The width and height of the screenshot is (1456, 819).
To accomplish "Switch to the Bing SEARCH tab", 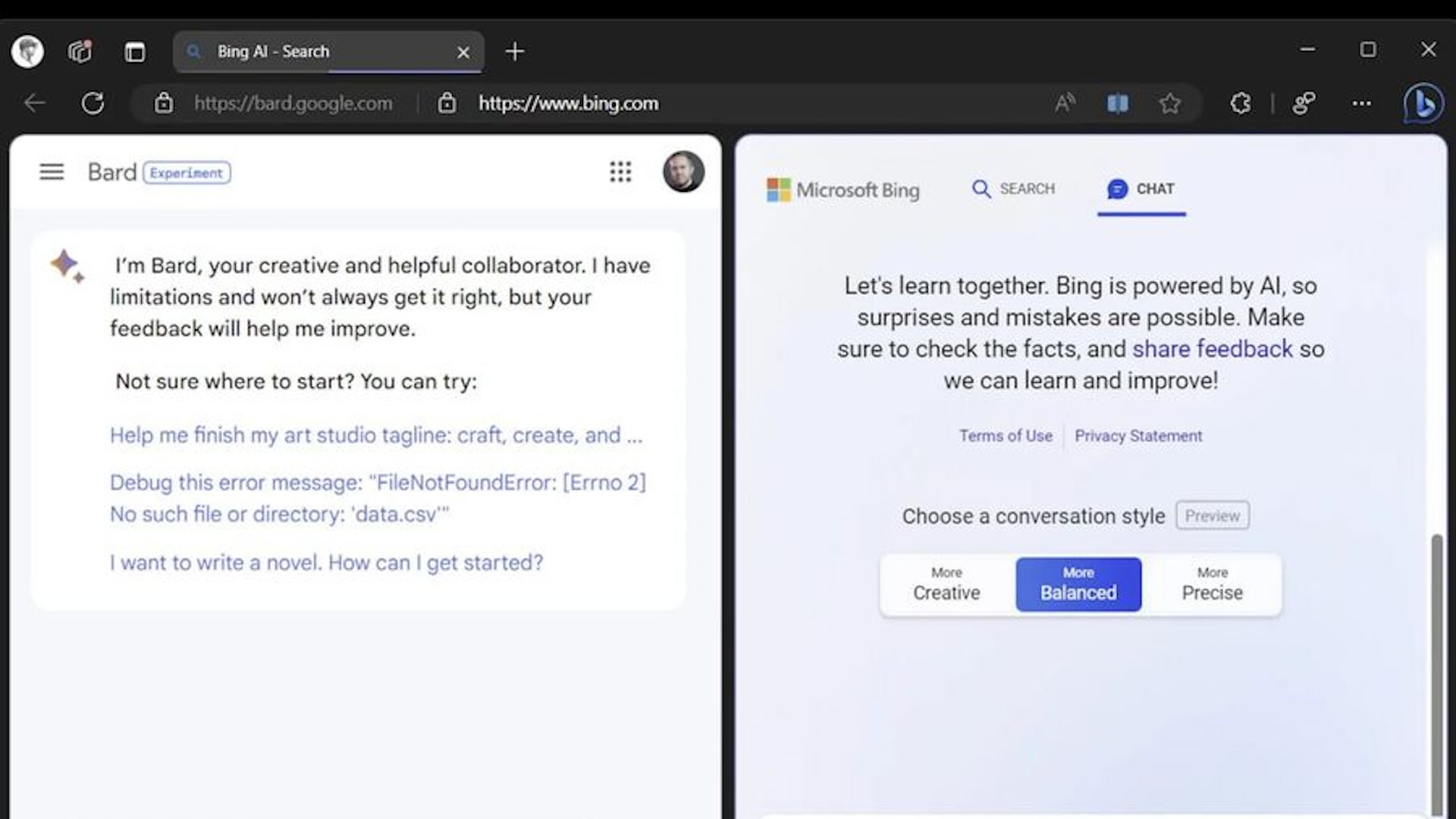I will pyautogui.click(x=1013, y=189).
